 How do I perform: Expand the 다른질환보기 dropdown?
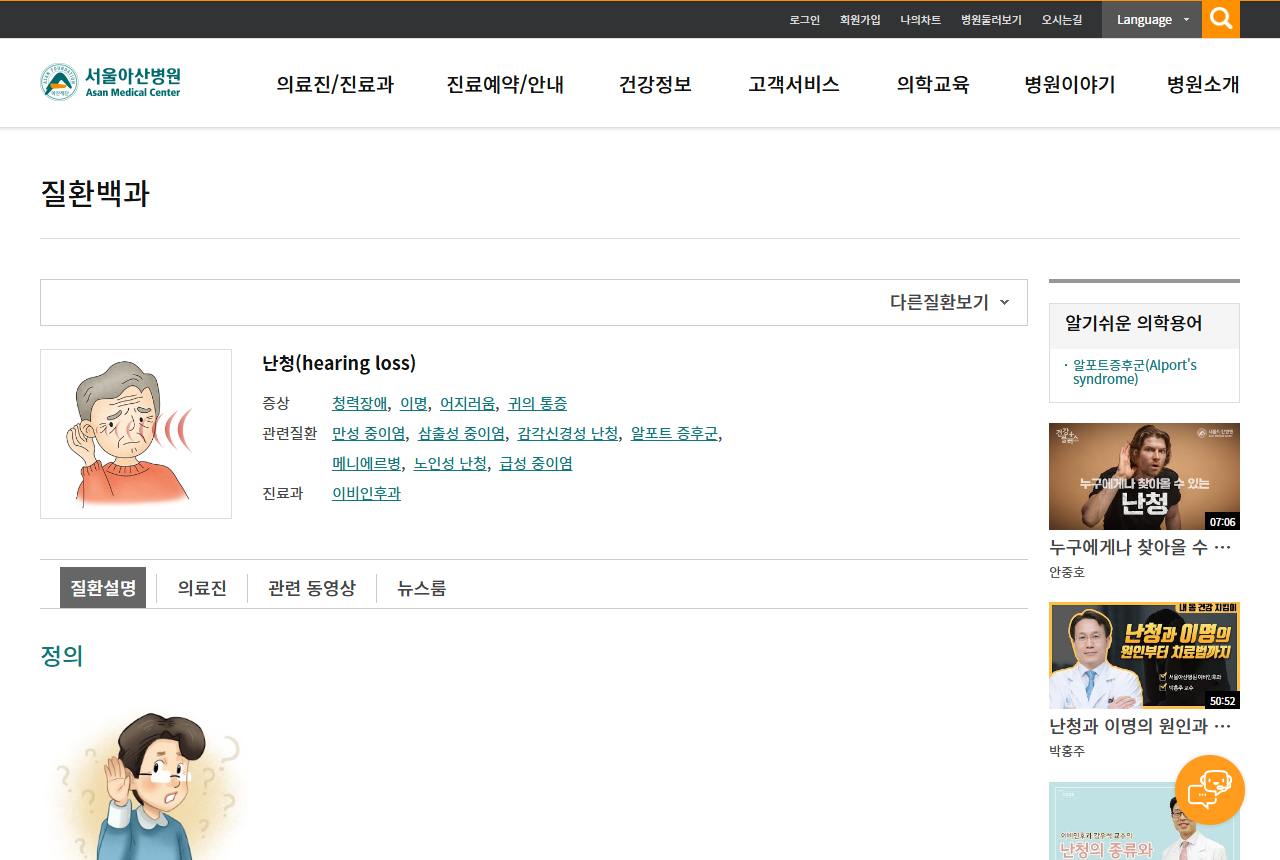click(x=949, y=302)
